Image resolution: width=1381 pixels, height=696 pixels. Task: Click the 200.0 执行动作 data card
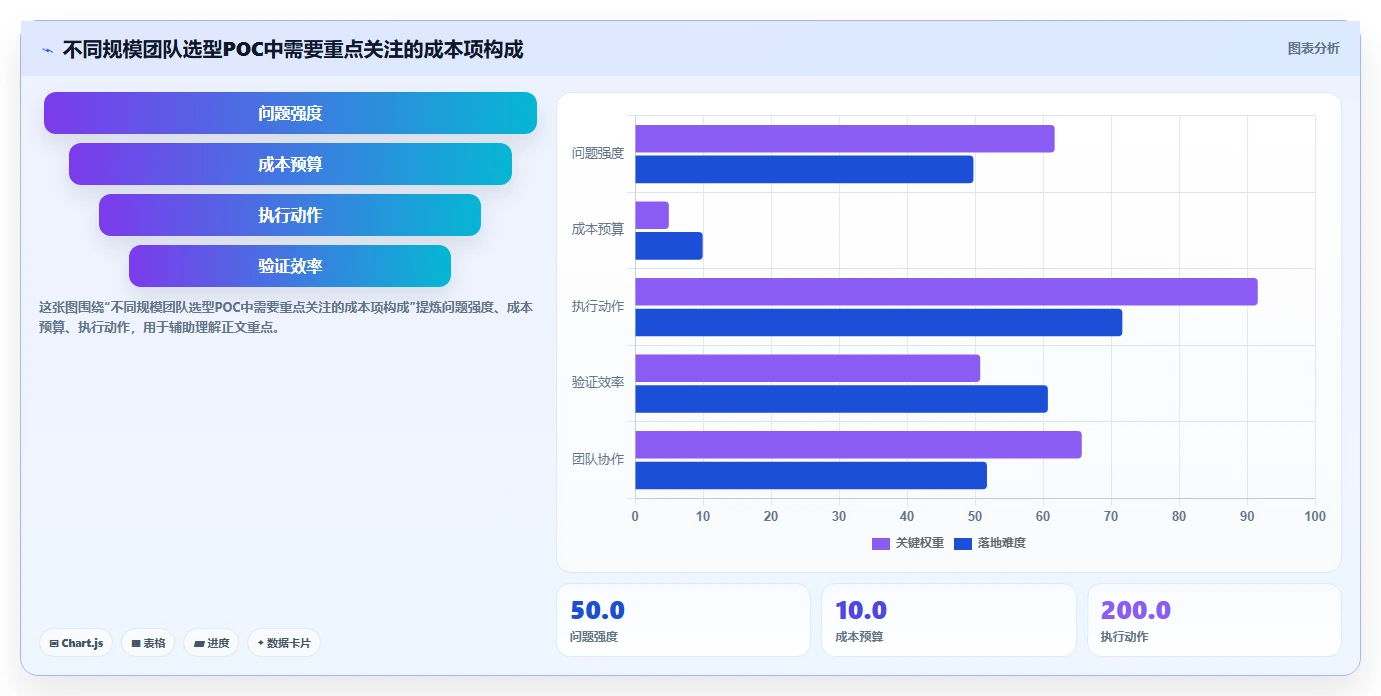tap(1214, 620)
